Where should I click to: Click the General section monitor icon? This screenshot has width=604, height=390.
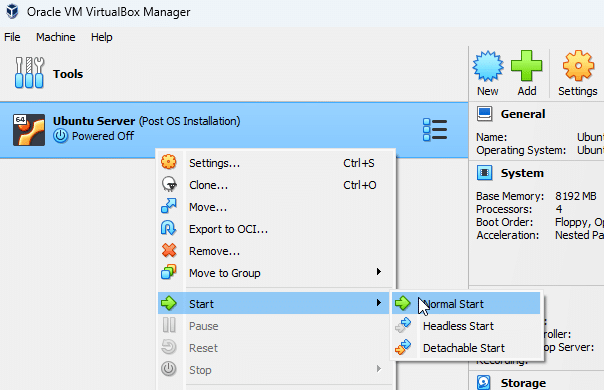485,114
